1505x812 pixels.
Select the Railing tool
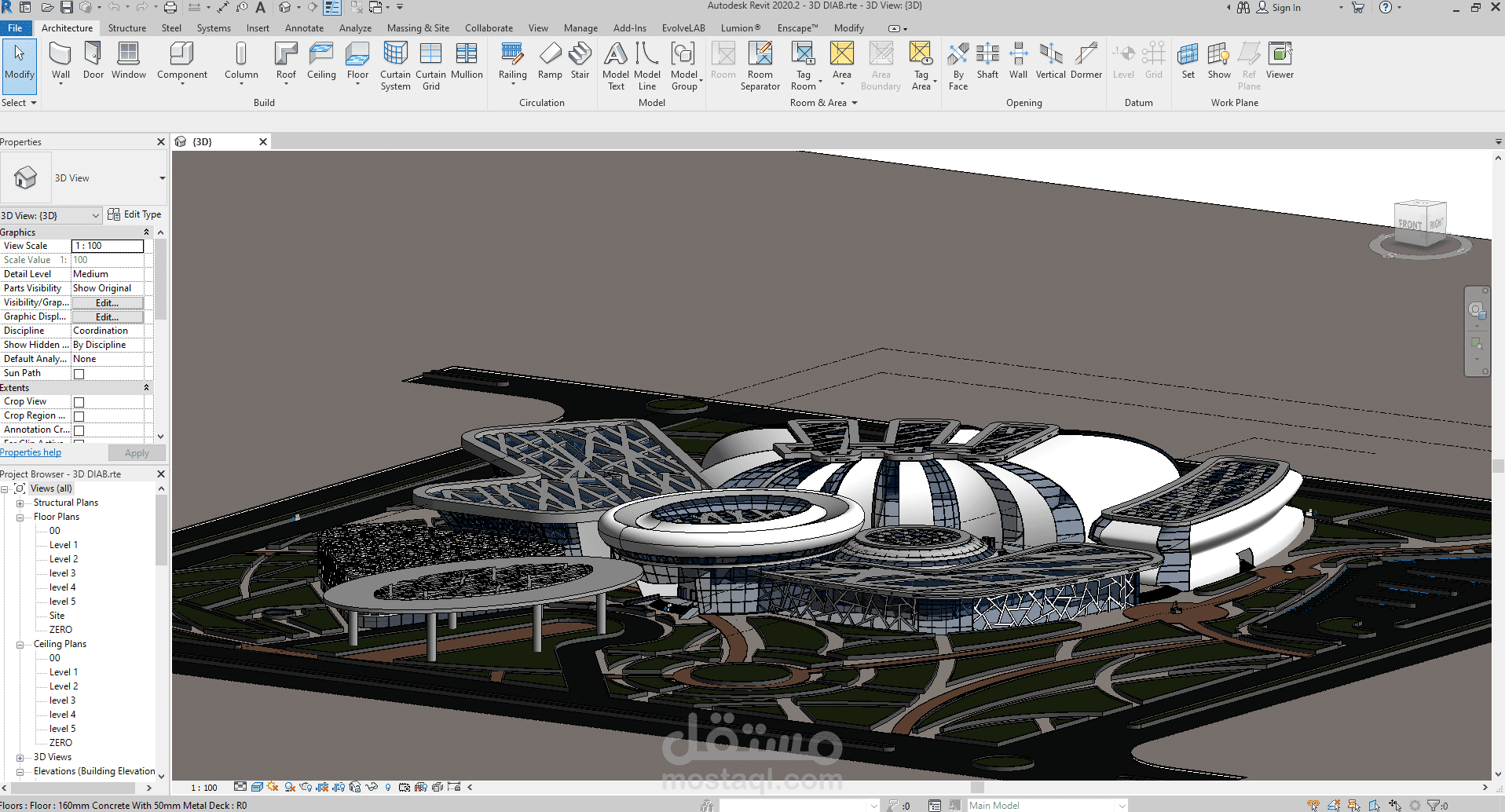tap(513, 61)
